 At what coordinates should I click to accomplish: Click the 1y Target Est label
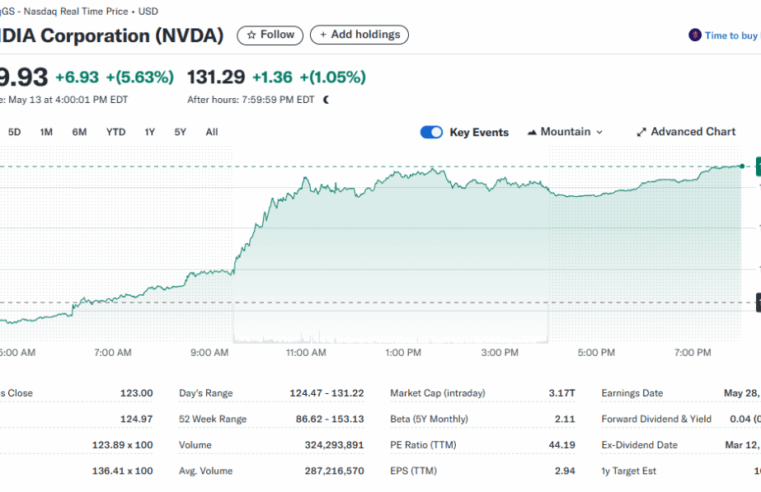[x=629, y=471]
